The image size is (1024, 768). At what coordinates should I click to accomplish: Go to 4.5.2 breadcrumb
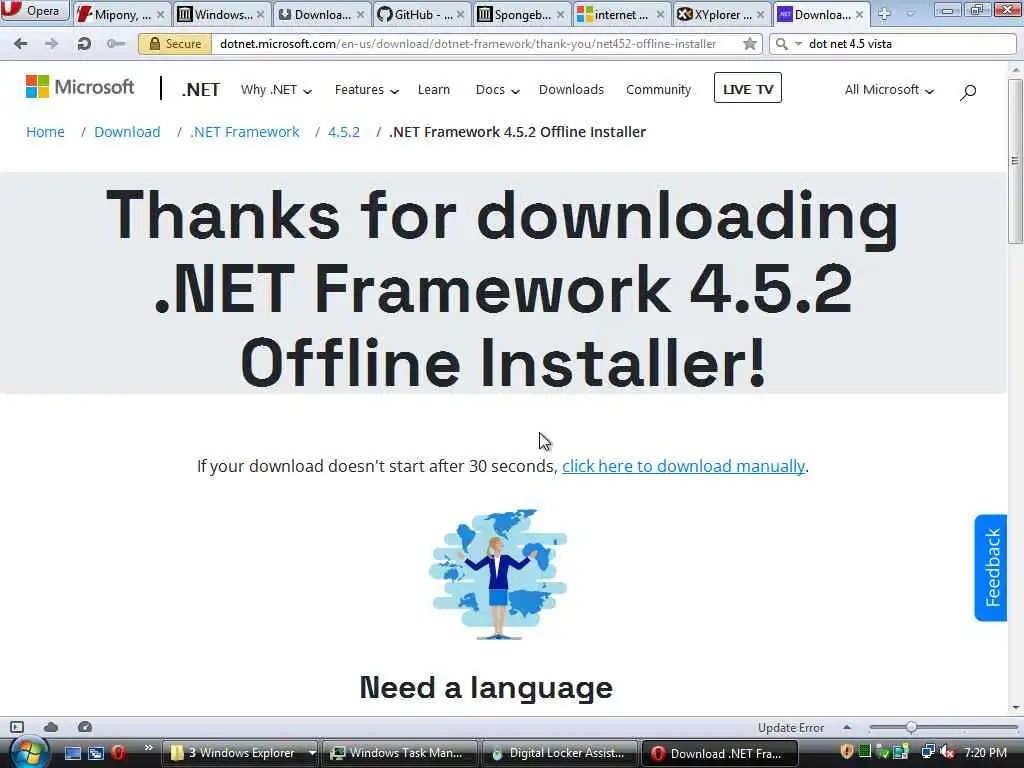[344, 132]
